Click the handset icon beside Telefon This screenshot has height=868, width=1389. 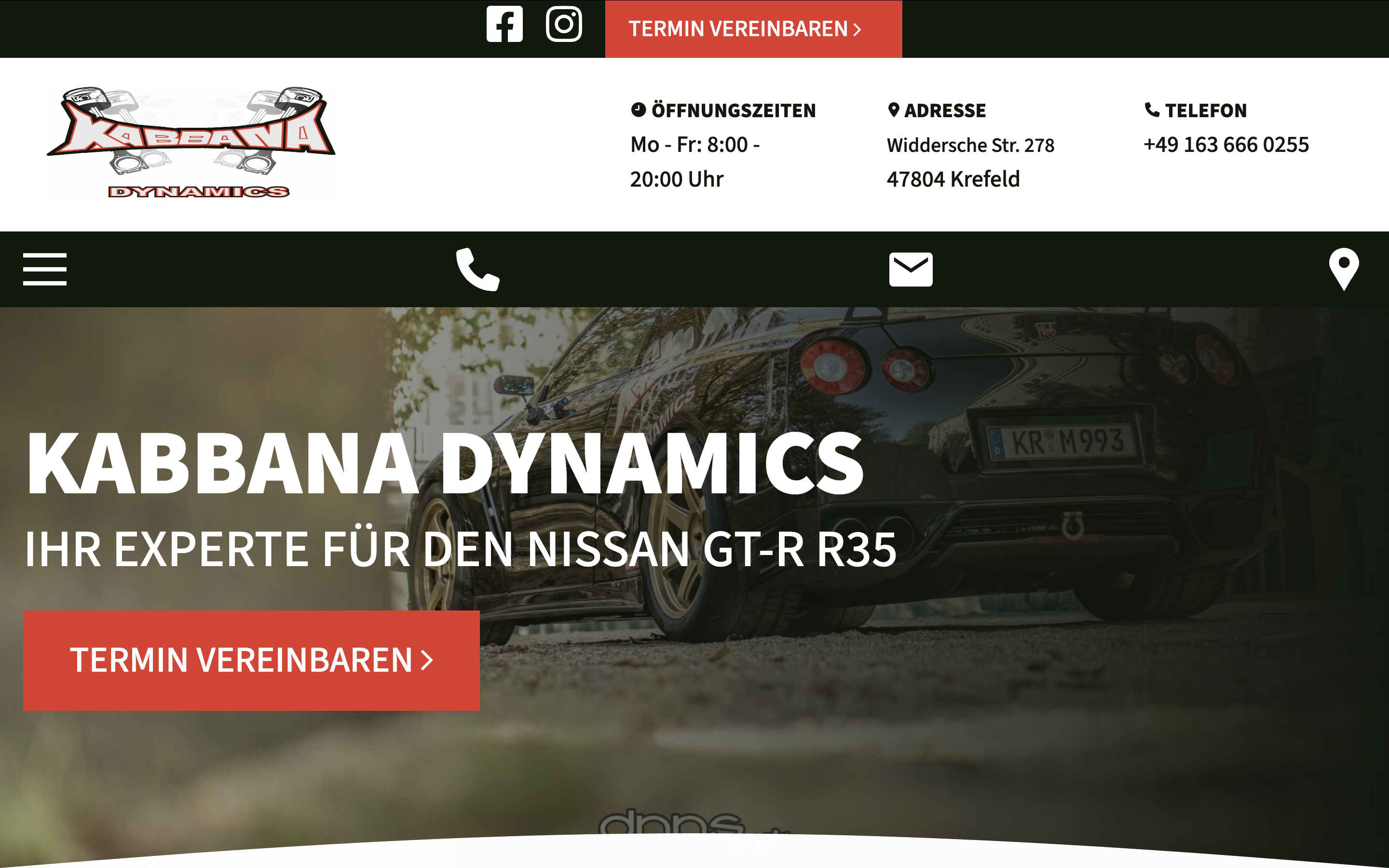point(1151,109)
